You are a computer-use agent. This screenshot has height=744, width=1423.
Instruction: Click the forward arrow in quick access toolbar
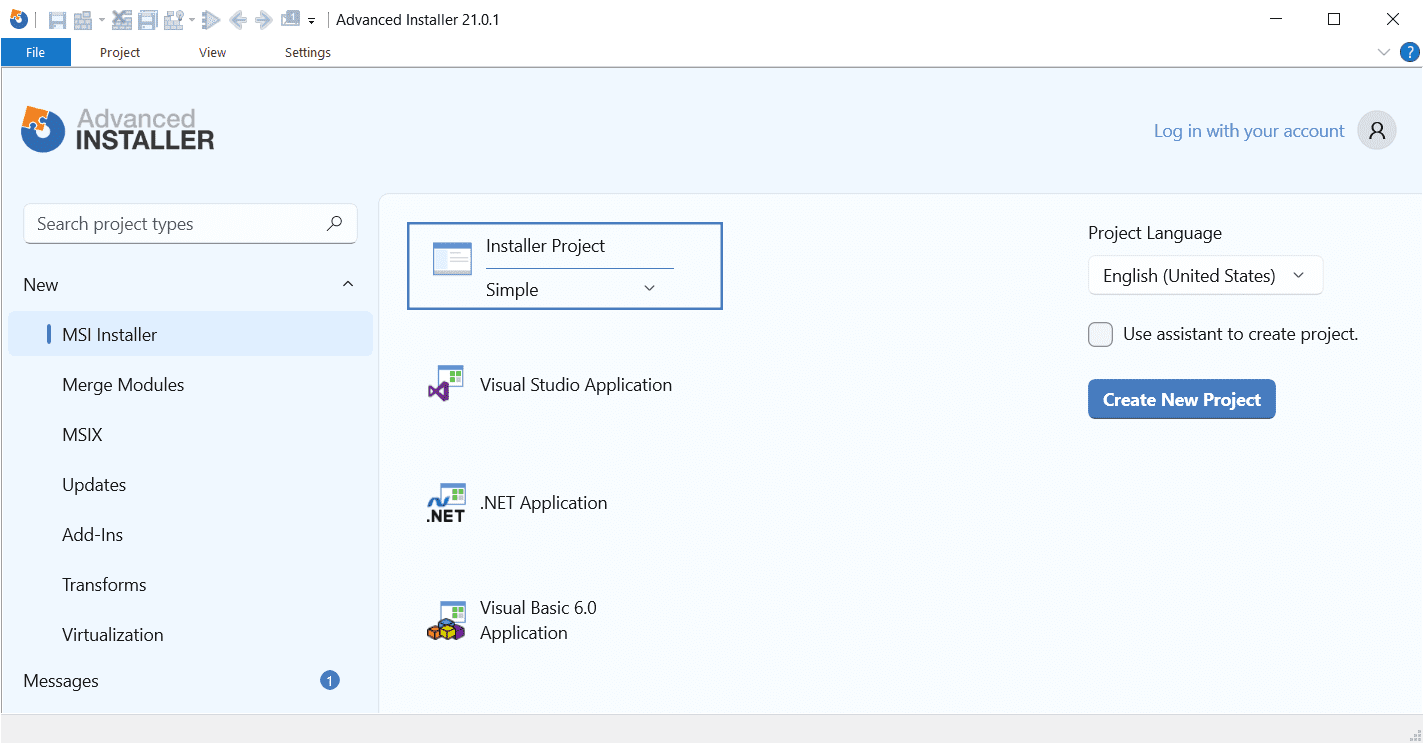(263, 20)
